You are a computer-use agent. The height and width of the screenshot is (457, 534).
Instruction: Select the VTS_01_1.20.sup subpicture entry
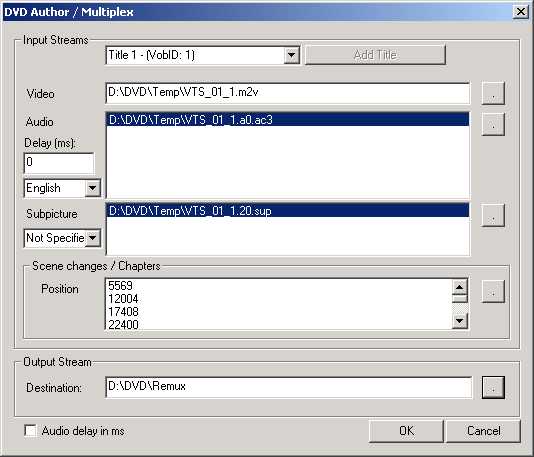(288, 211)
